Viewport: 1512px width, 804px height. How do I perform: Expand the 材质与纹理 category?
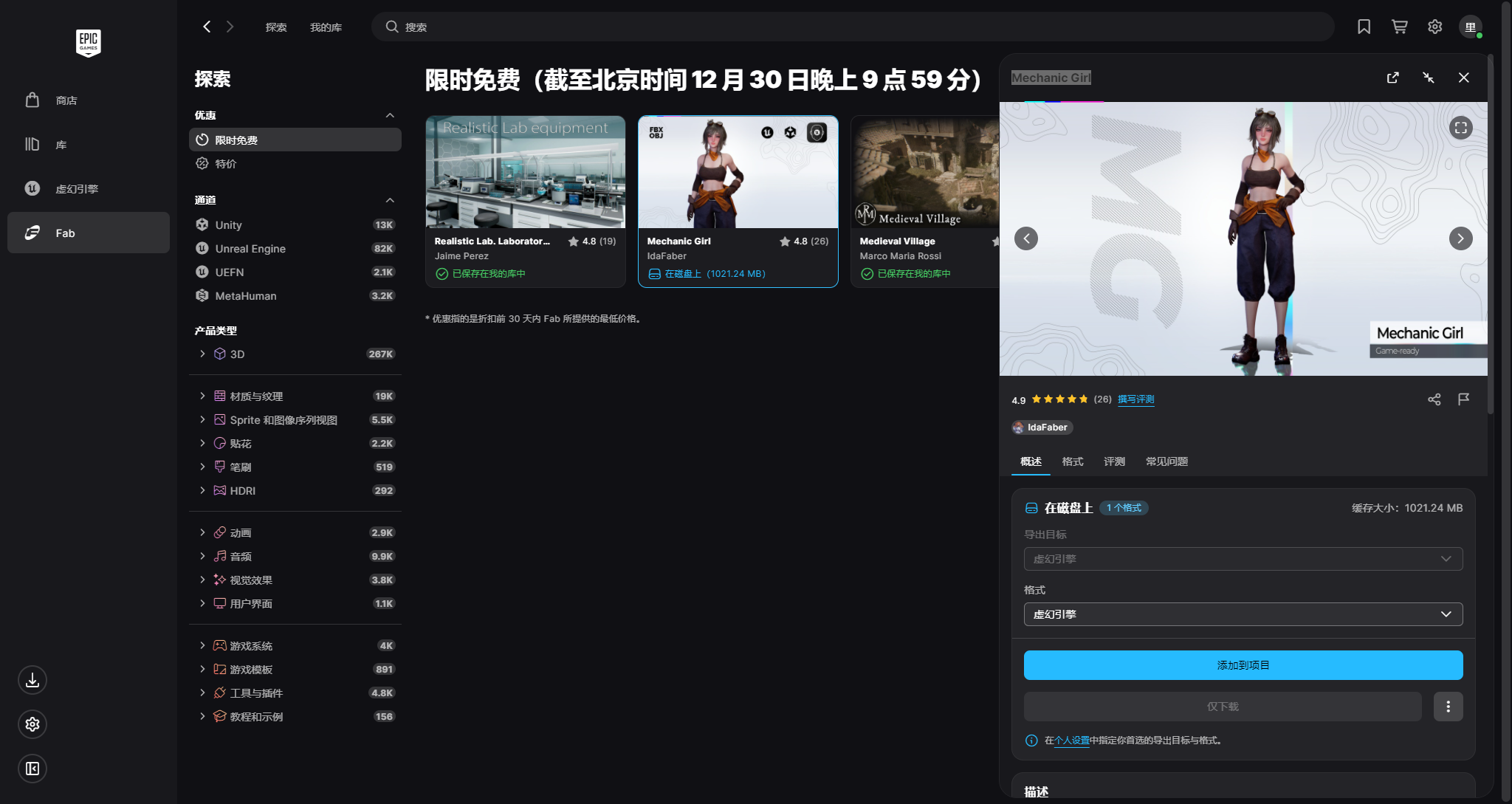click(202, 396)
